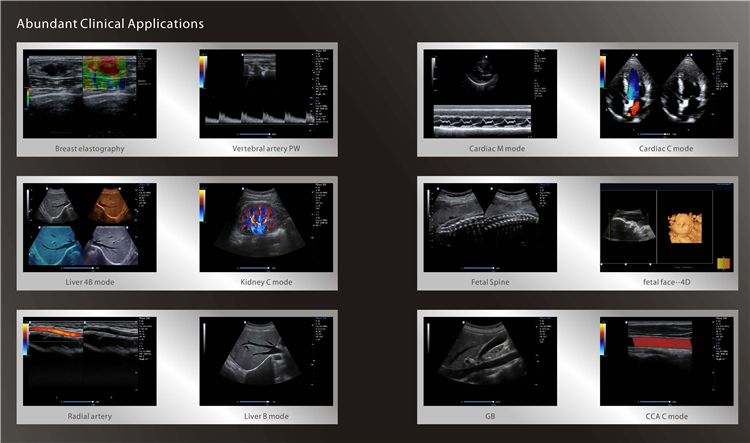The width and height of the screenshot is (750, 443).
Task: Select the orange-tinted liver quadrant
Action: [119, 204]
